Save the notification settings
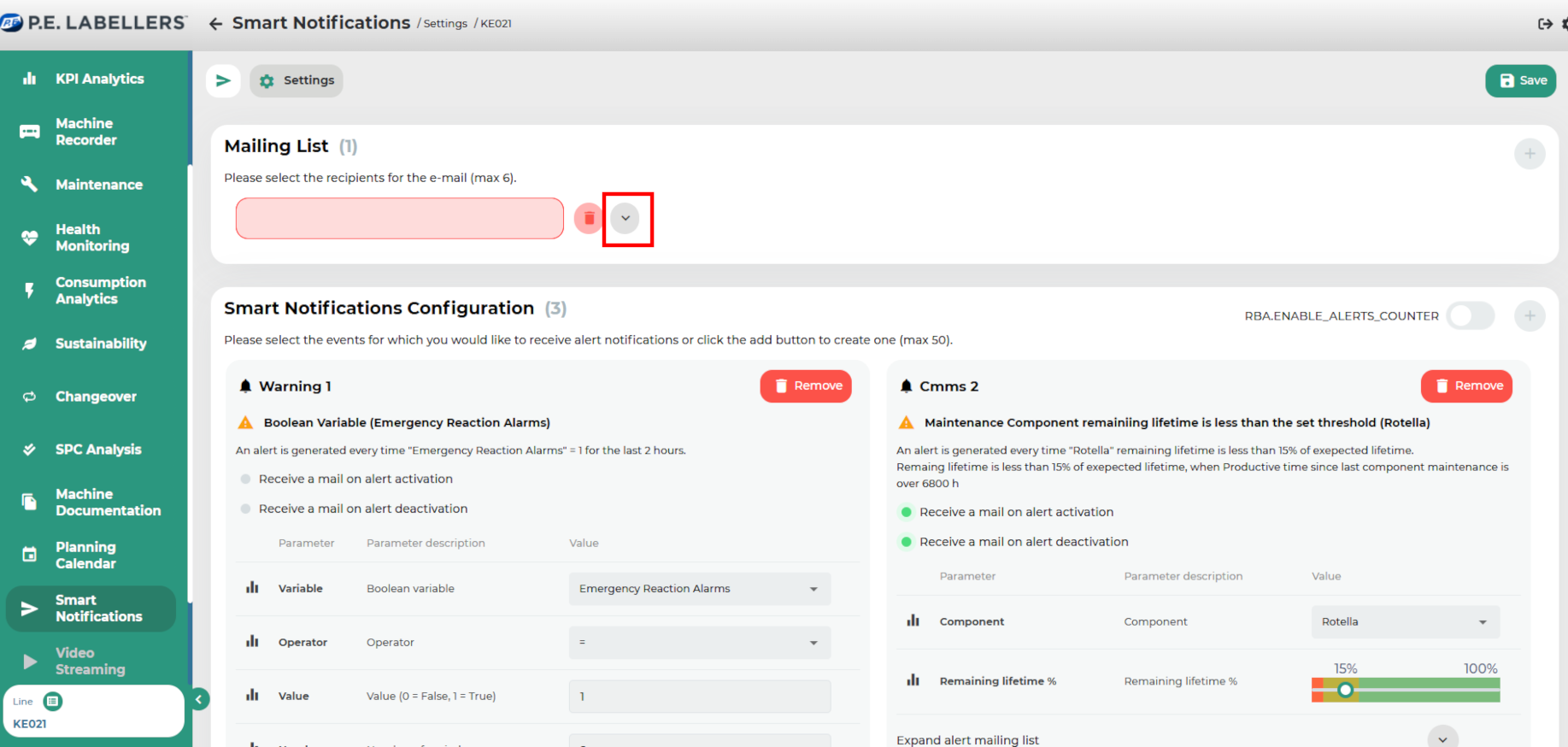 [1520, 80]
